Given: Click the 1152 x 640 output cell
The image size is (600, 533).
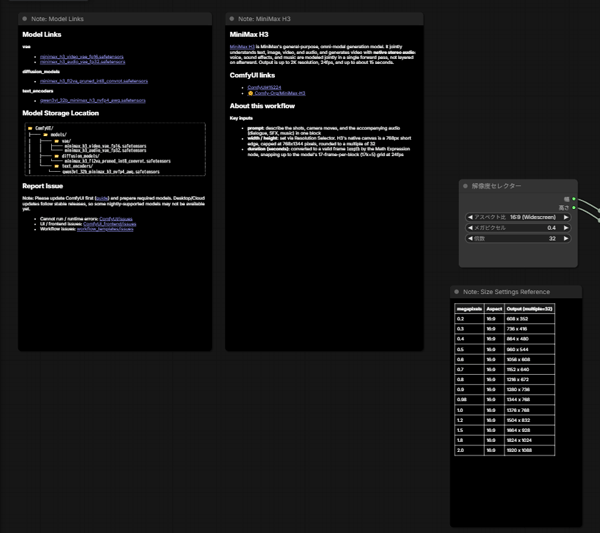Looking at the screenshot, I should [529, 369].
